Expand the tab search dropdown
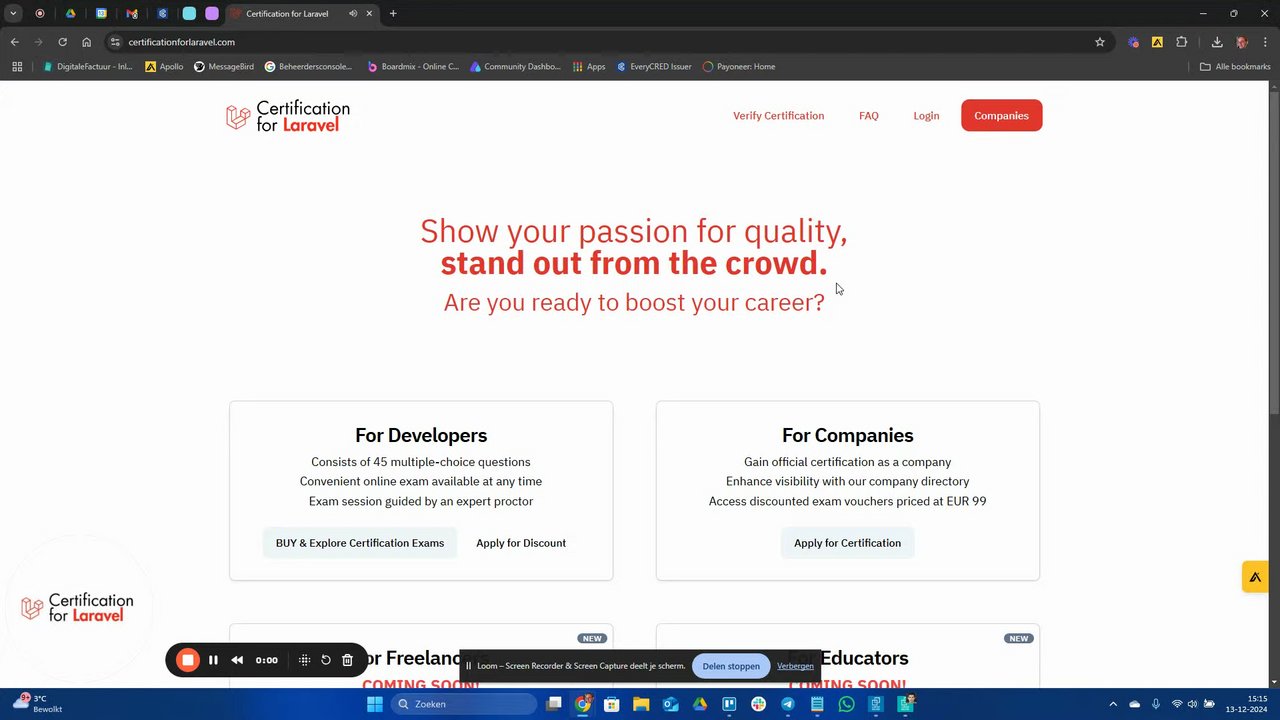Viewport: 1280px width, 720px height. pos(13,14)
